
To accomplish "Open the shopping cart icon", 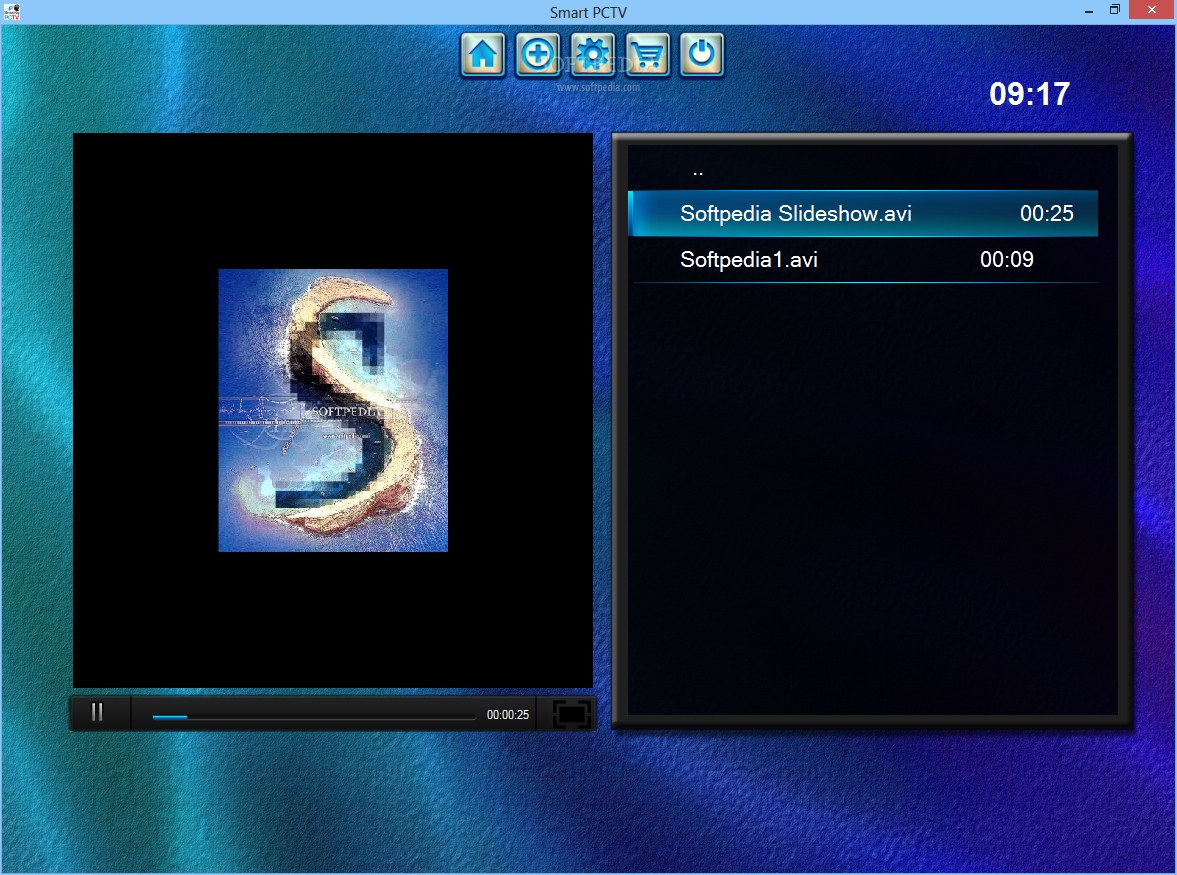I will click(x=647, y=55).
